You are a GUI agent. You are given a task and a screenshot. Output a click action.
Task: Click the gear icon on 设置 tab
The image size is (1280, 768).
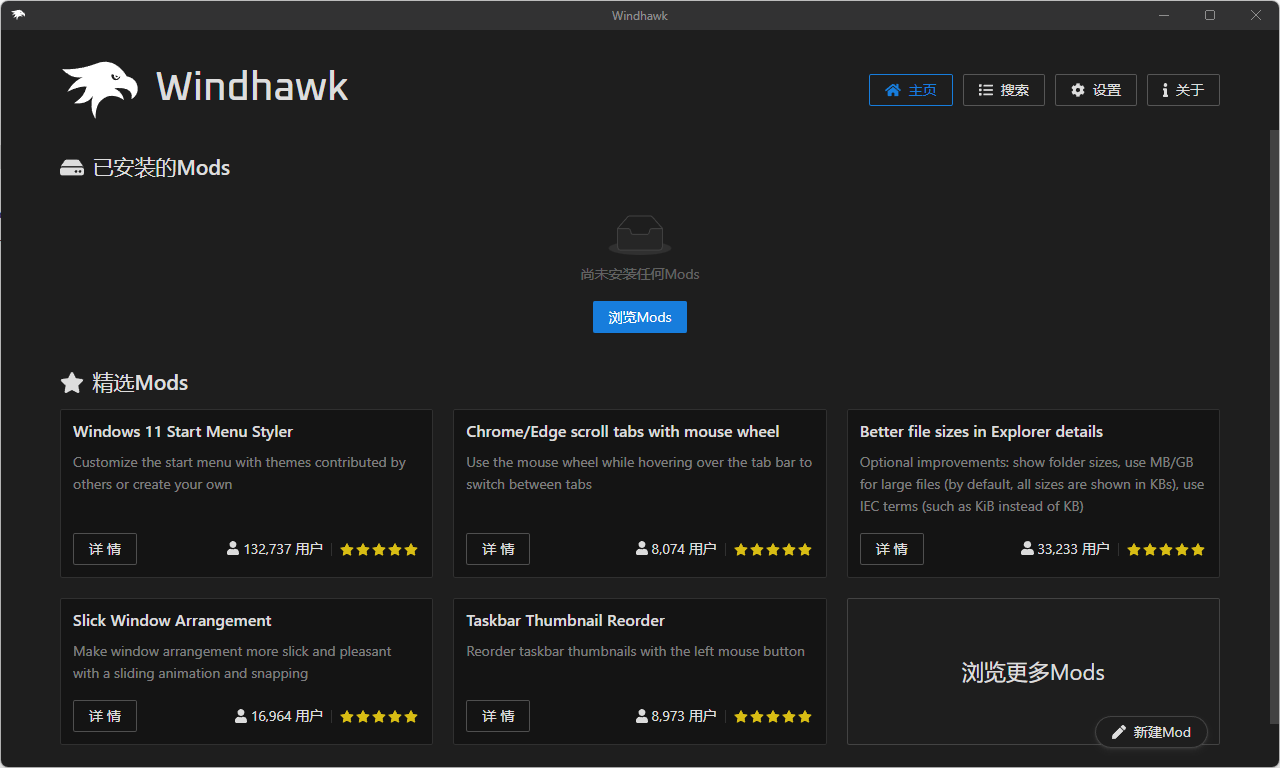pyautogui.click(x=1078, y=90)
